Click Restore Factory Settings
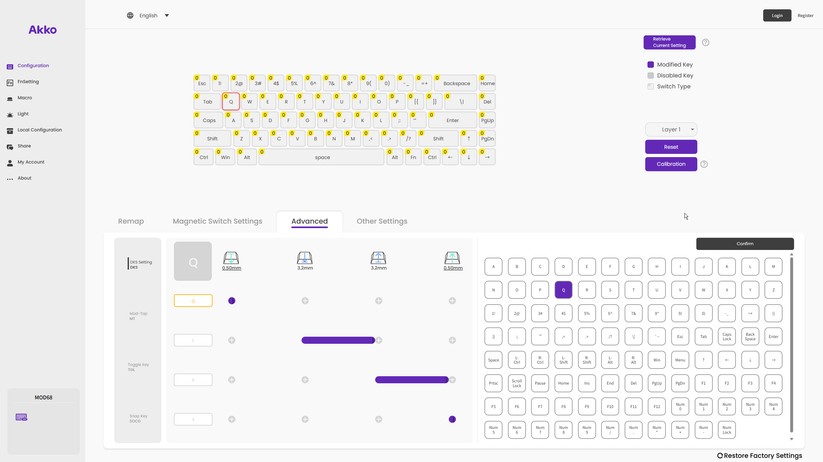 [x=760, y=455]
